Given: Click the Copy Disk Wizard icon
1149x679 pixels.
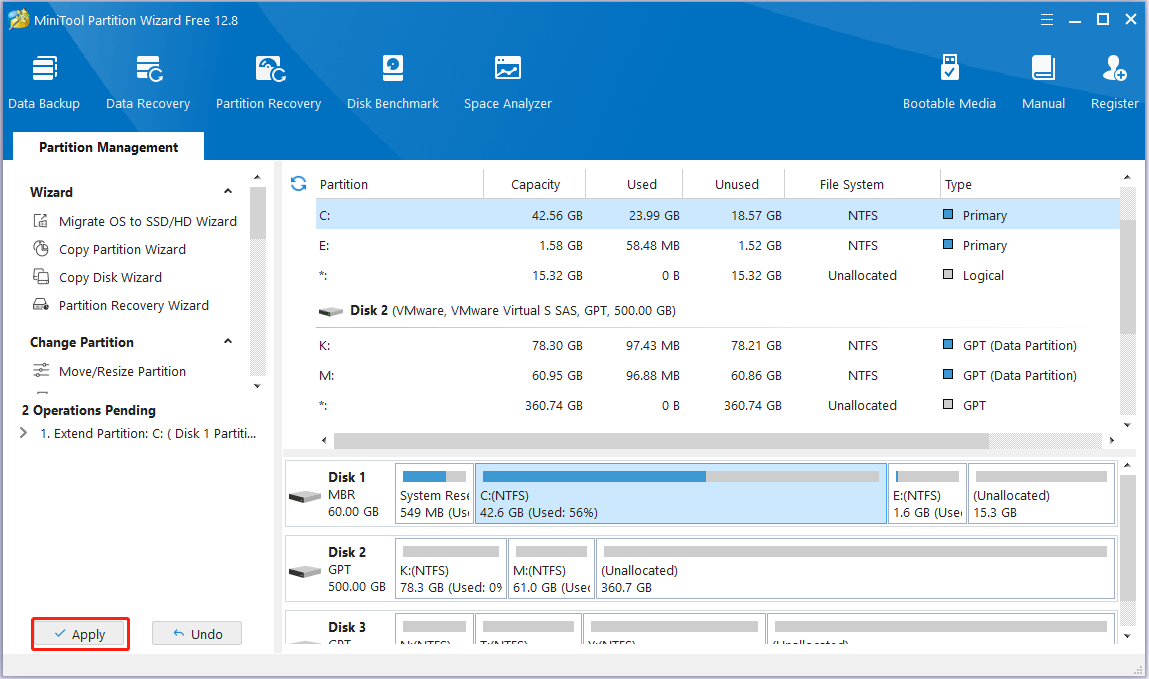Looking at the screenshot, I should coord(41,276).
